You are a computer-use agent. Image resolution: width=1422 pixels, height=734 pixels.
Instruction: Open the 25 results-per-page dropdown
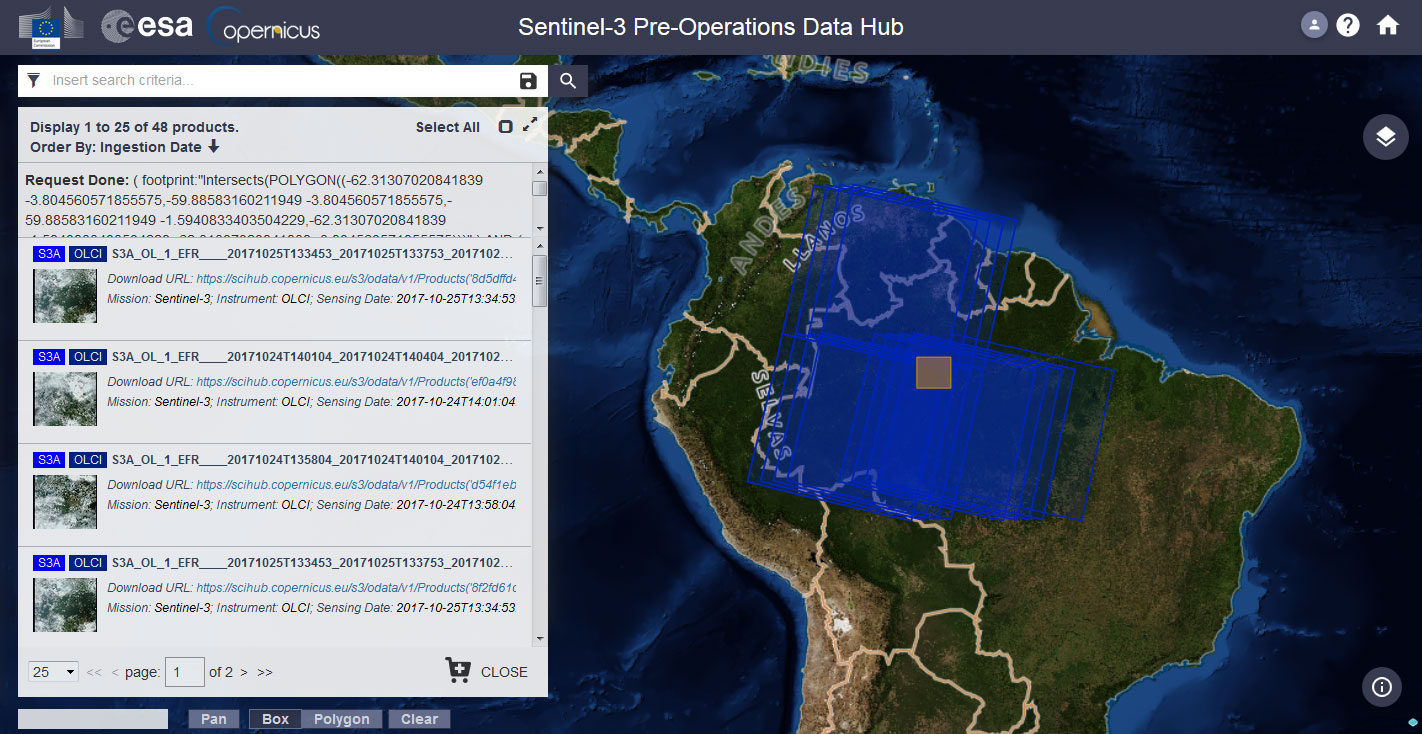coord(54,672)
